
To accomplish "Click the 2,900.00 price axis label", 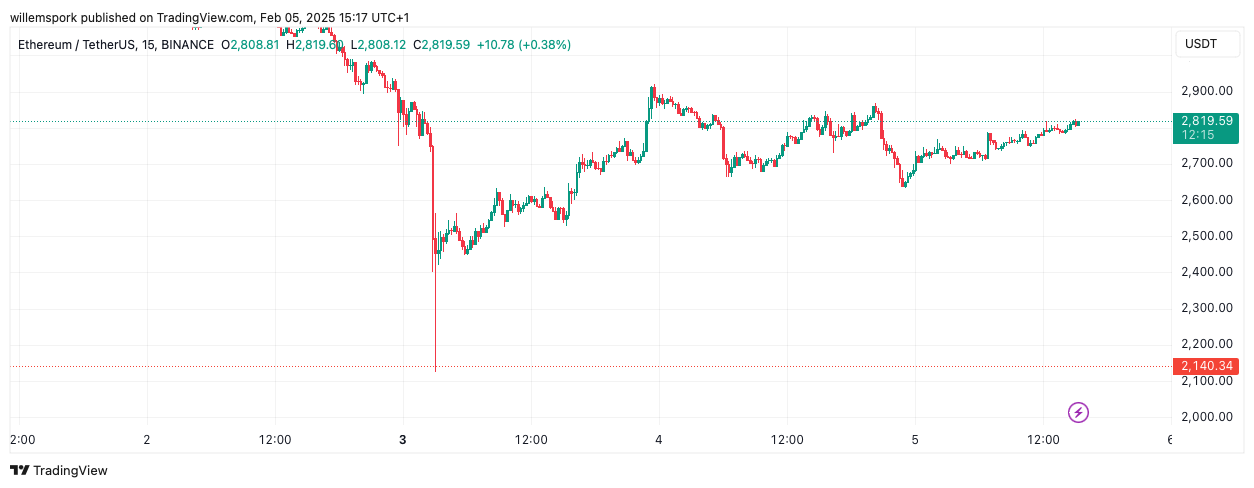I will 1207,91.
